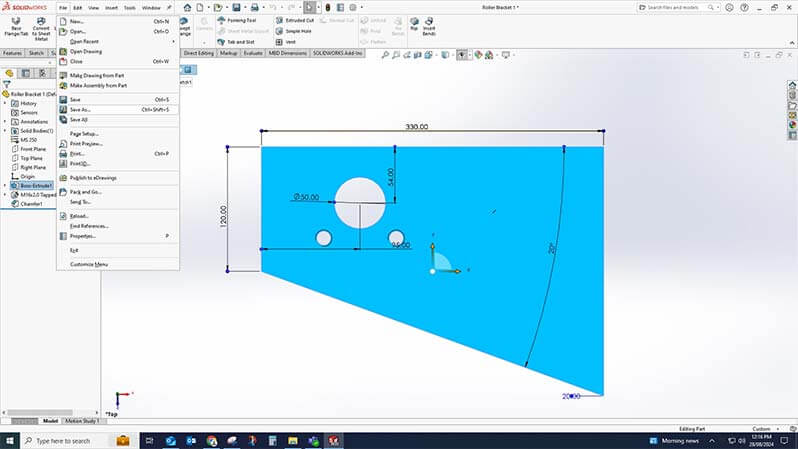
Task: Expand the History tree node
Action: (5, 103)
